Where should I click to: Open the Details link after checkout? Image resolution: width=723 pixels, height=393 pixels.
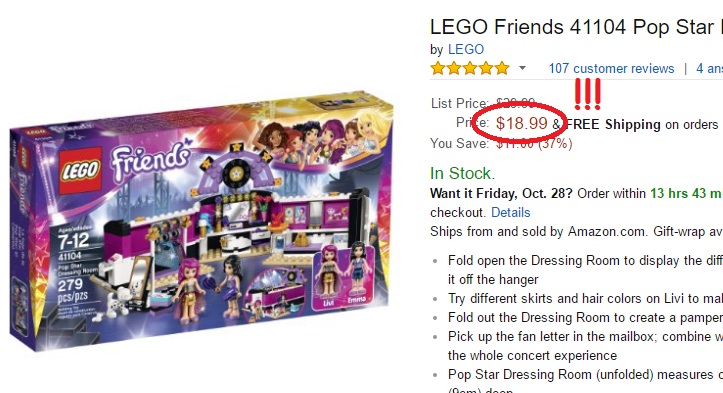click(510, 212)
